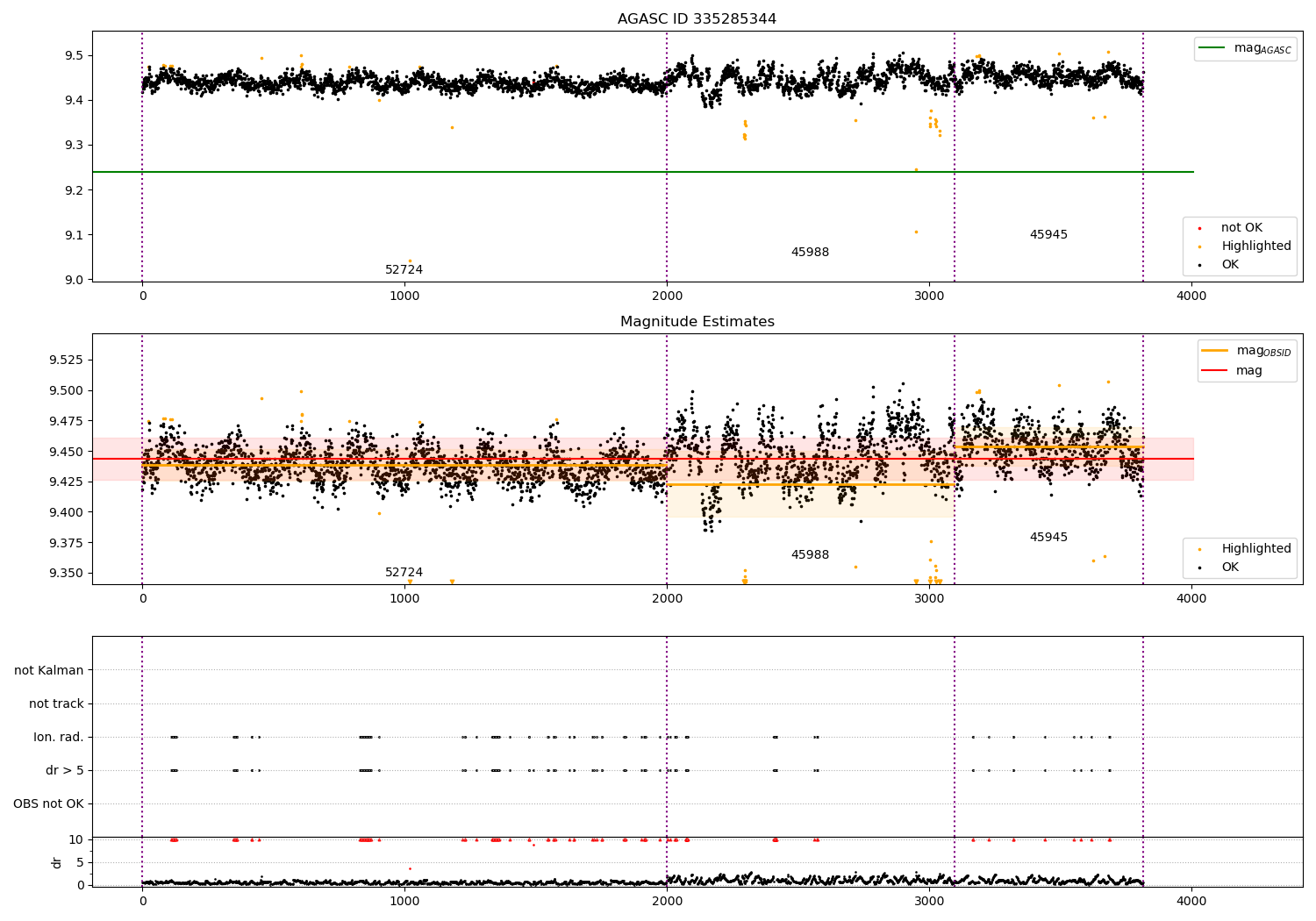Viewport: 1316px width, 921px height.
Task: Click the title 'AGASC ID 335285344'
Action: pyautogui.click(x=697, y=19)
